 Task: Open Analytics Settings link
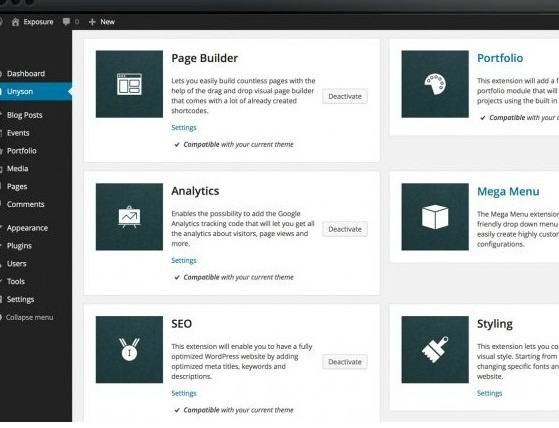(184, 261)
